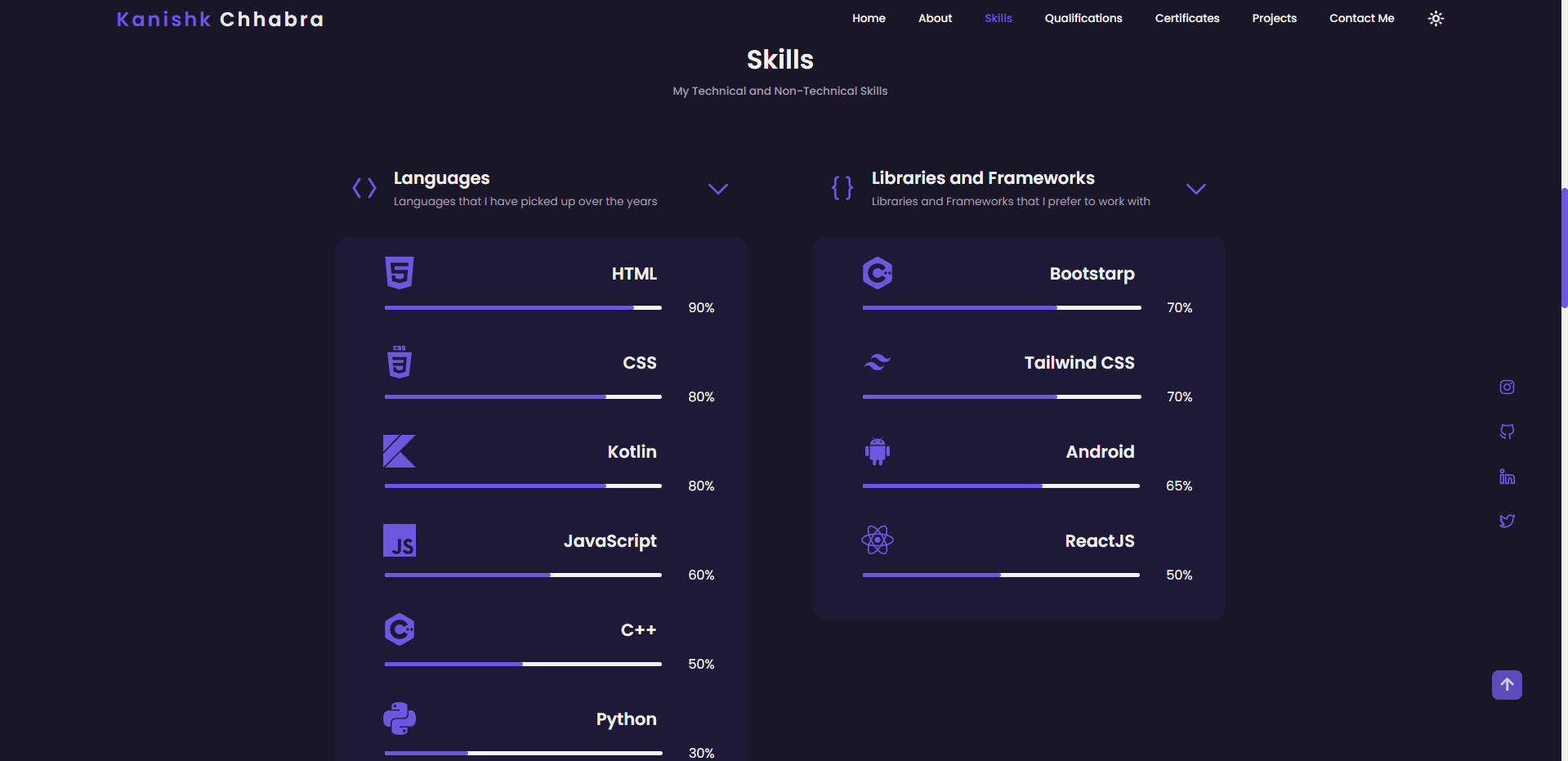
Task: Click the icon beside Bootstarp
Action: [878, 272]
